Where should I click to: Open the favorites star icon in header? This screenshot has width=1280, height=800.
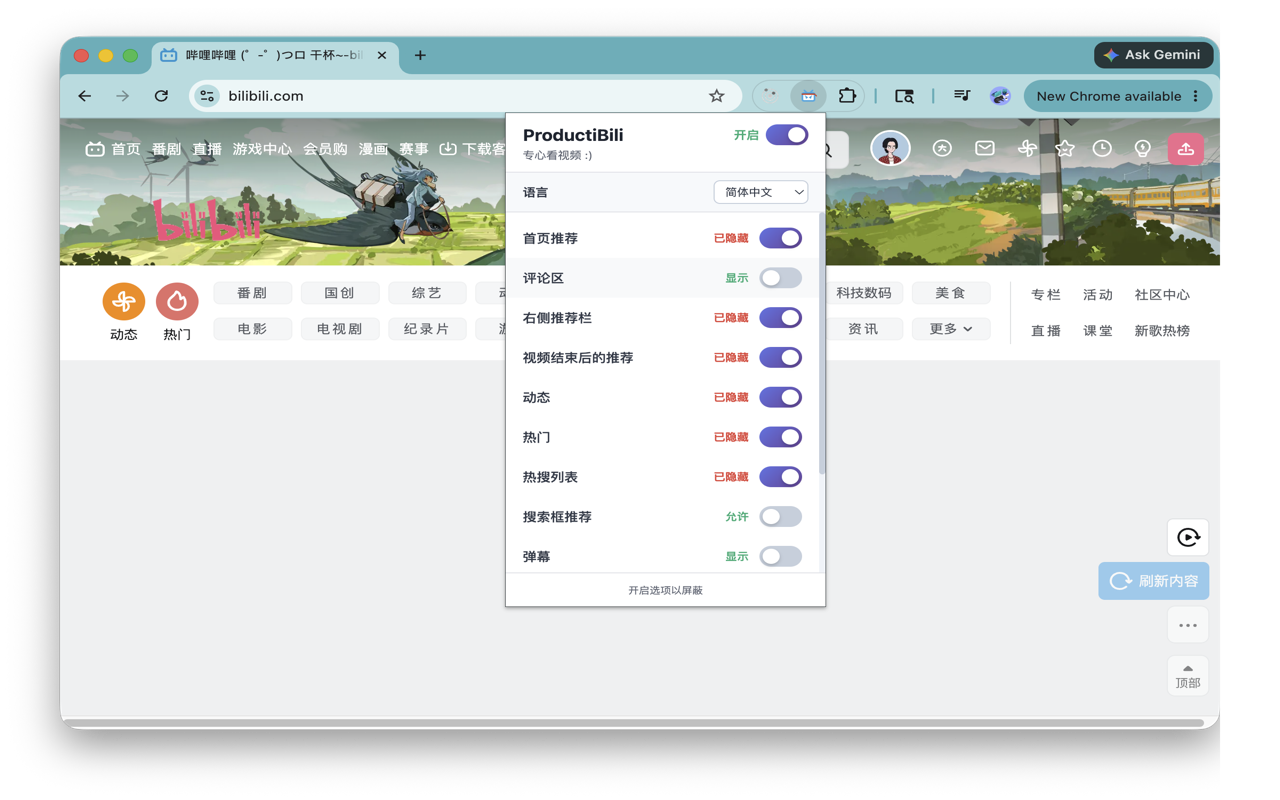(x=1065, y=148)
